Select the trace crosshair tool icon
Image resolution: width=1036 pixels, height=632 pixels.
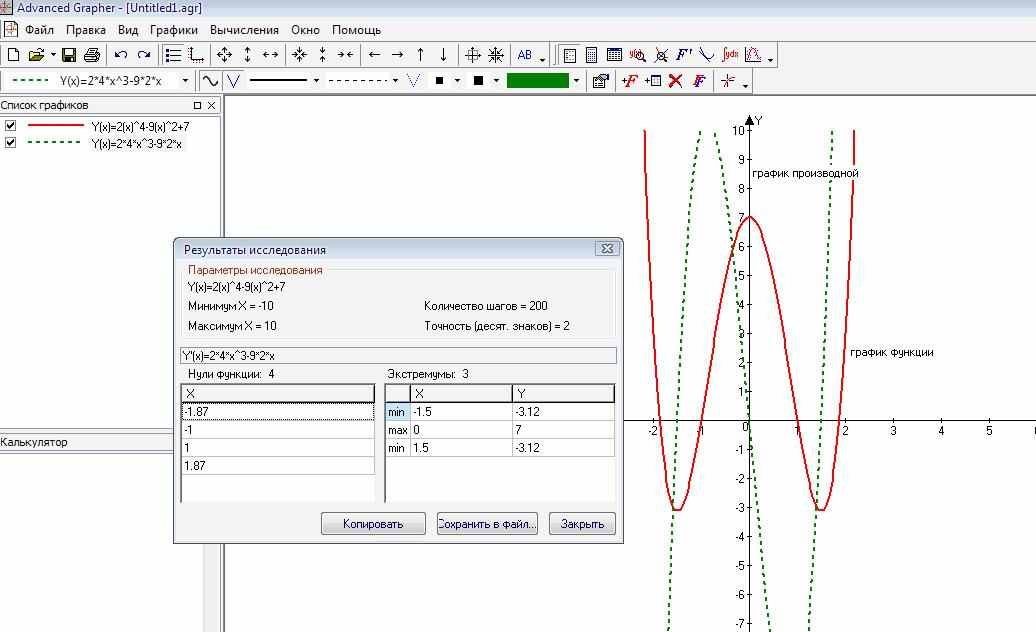tap(728, 81)
